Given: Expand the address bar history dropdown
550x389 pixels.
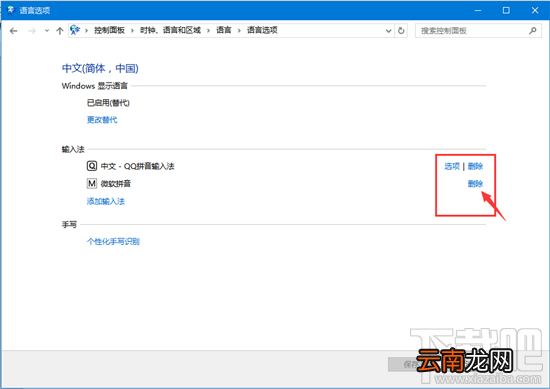Looking at the screenshot, I should 388,31.
